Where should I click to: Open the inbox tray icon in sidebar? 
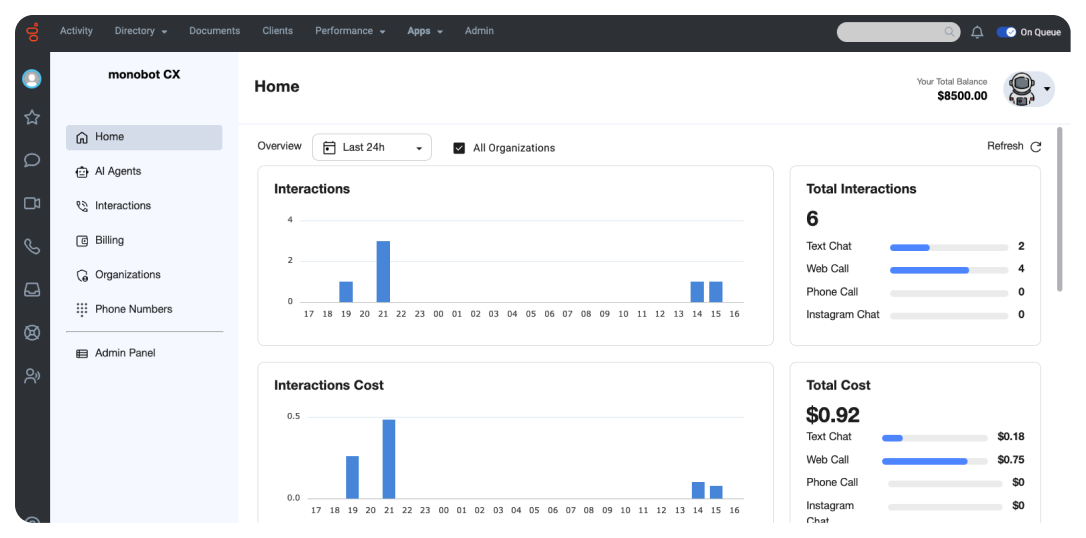tap(32, 289)
